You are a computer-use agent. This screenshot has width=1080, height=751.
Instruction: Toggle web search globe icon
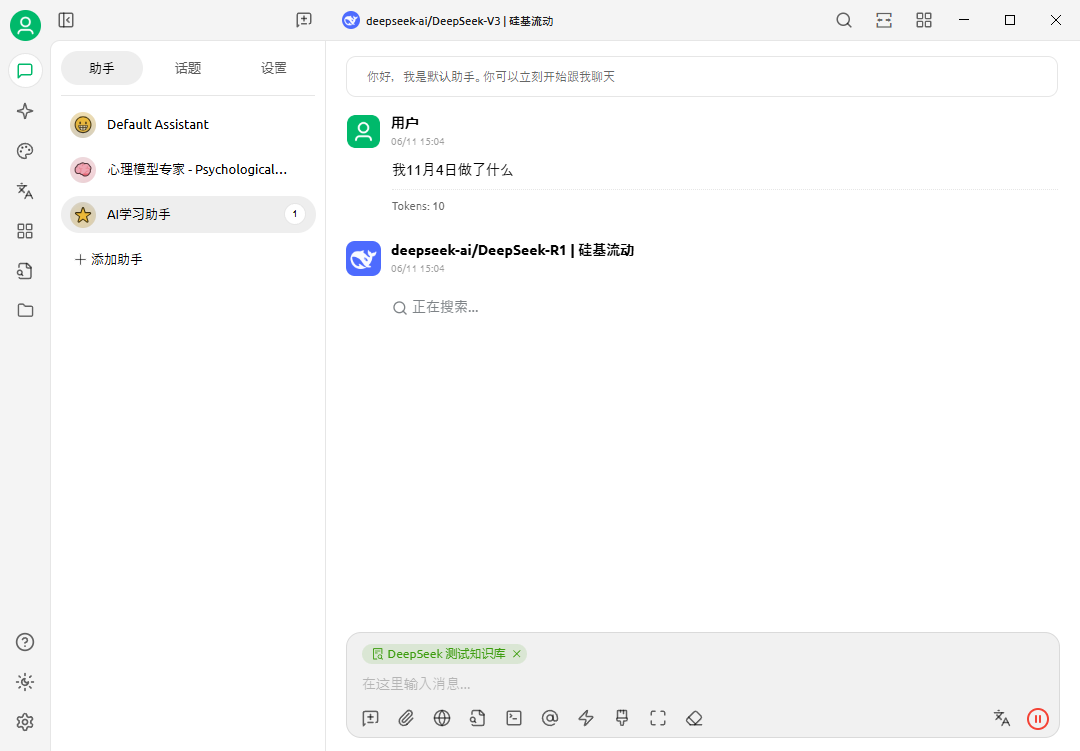click(x=442, y=719)
